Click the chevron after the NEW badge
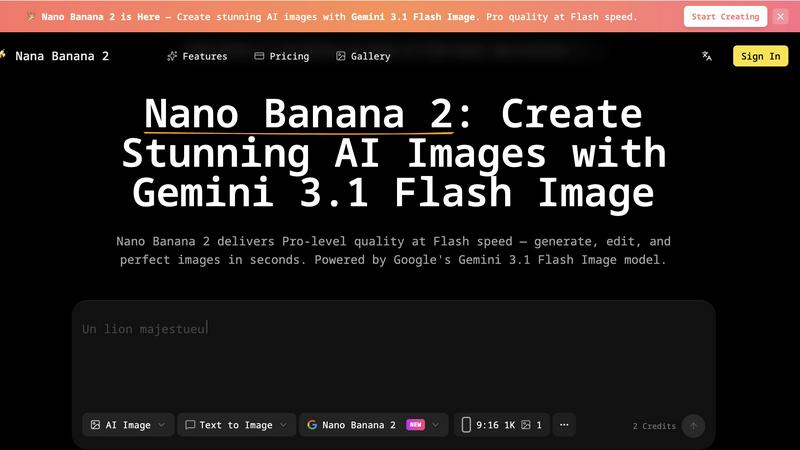The image size is (800, 450). [x=435, y=425]
